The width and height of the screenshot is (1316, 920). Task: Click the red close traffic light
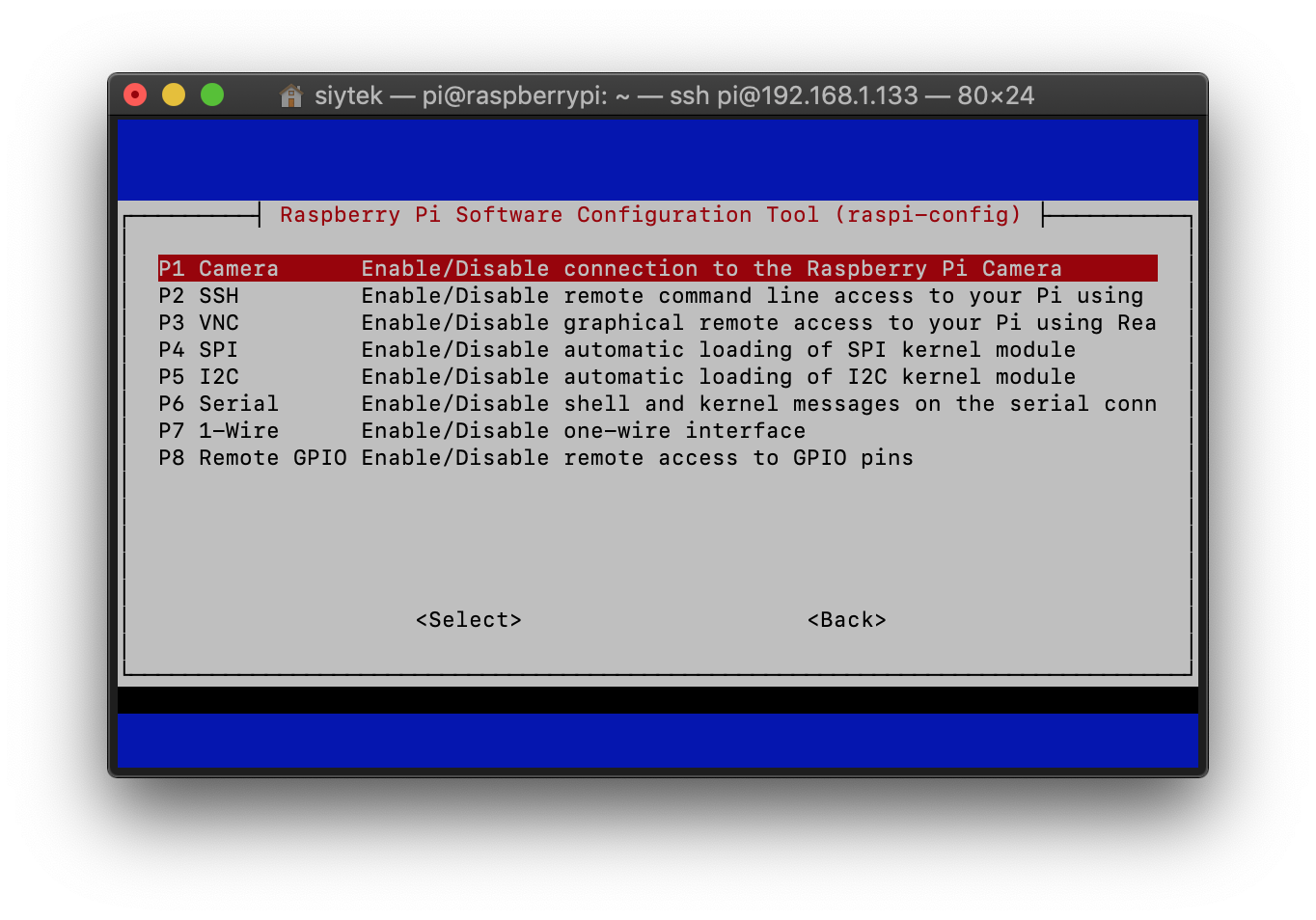(135, 95)
